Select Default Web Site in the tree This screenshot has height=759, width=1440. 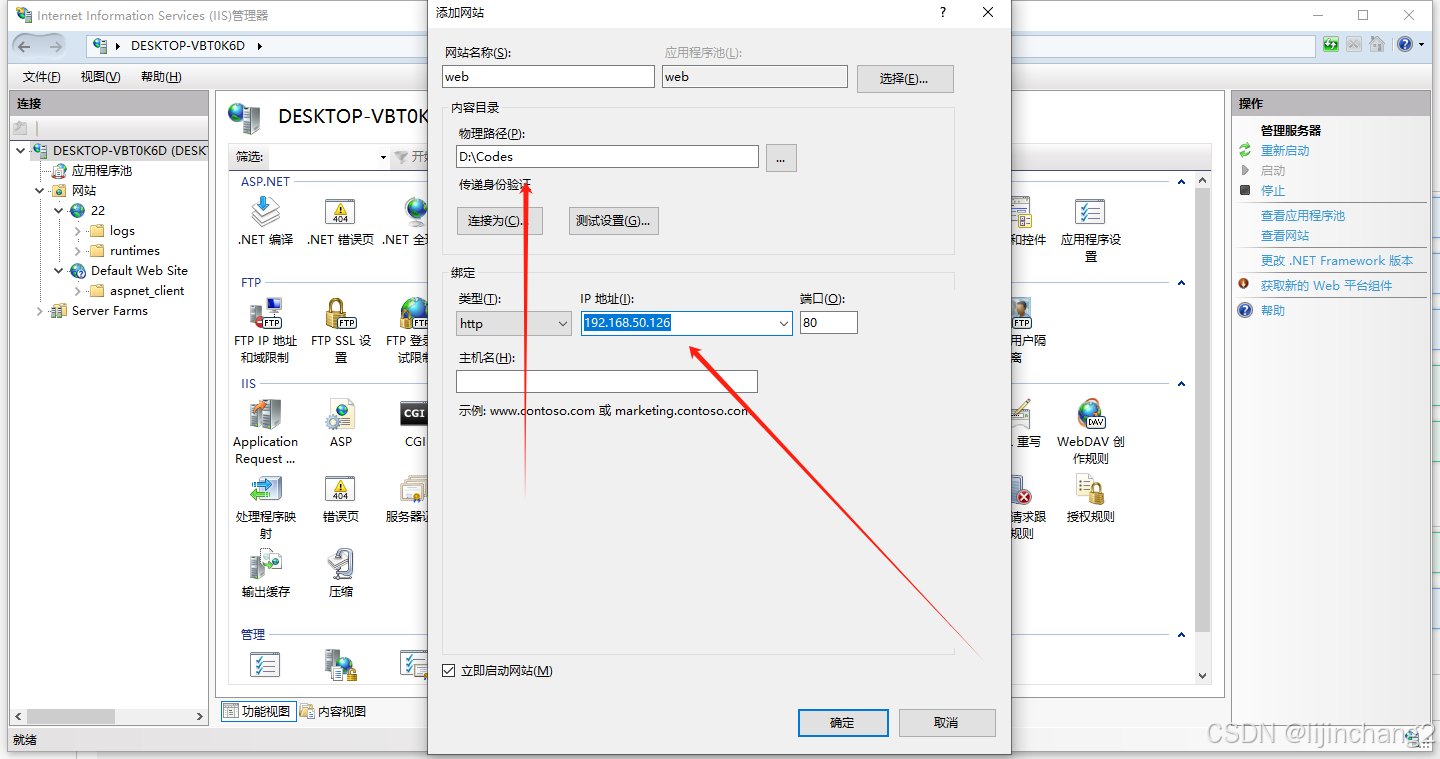(139, 270)
